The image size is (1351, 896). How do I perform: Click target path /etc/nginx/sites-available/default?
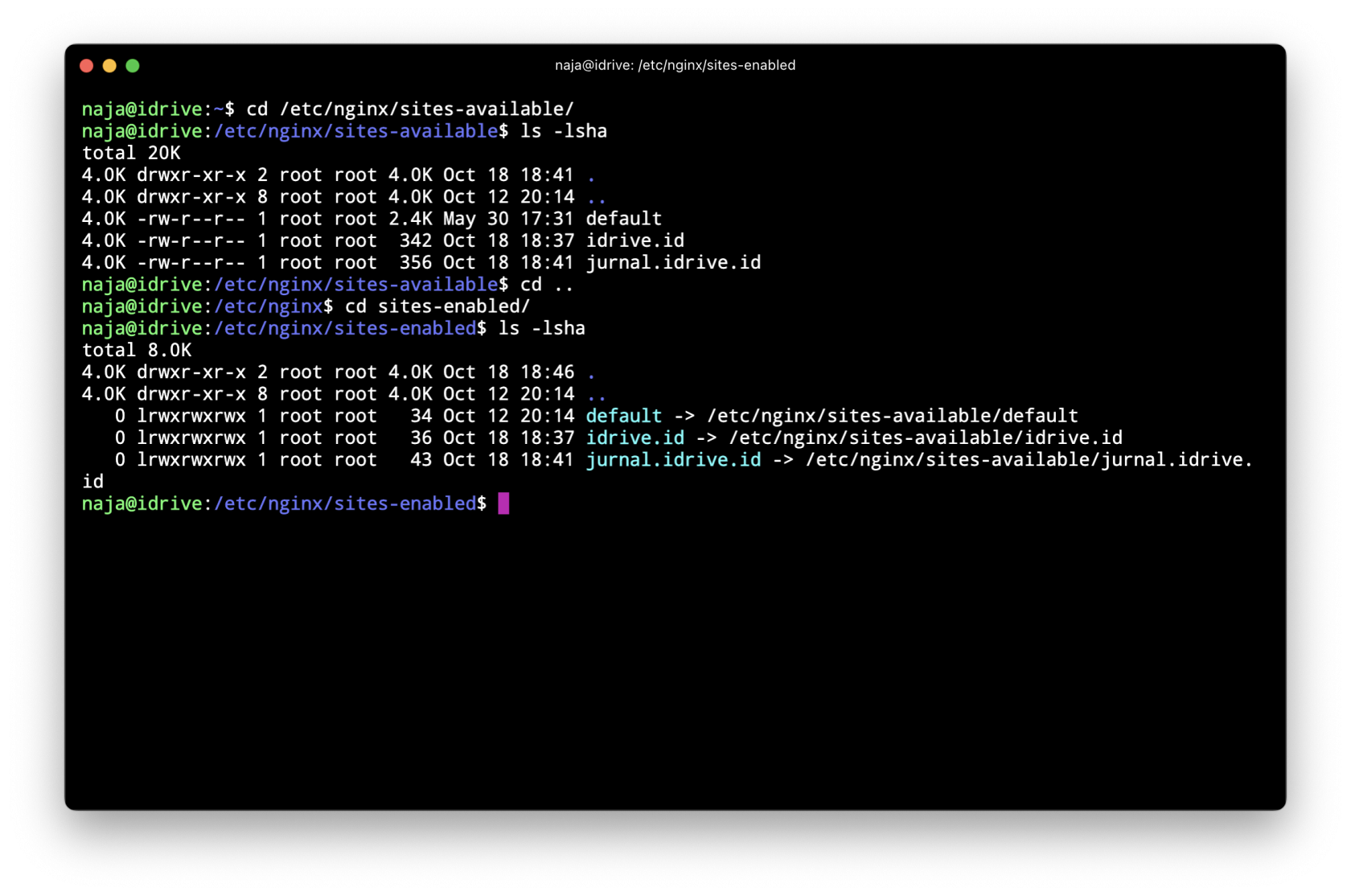point(893,416)
